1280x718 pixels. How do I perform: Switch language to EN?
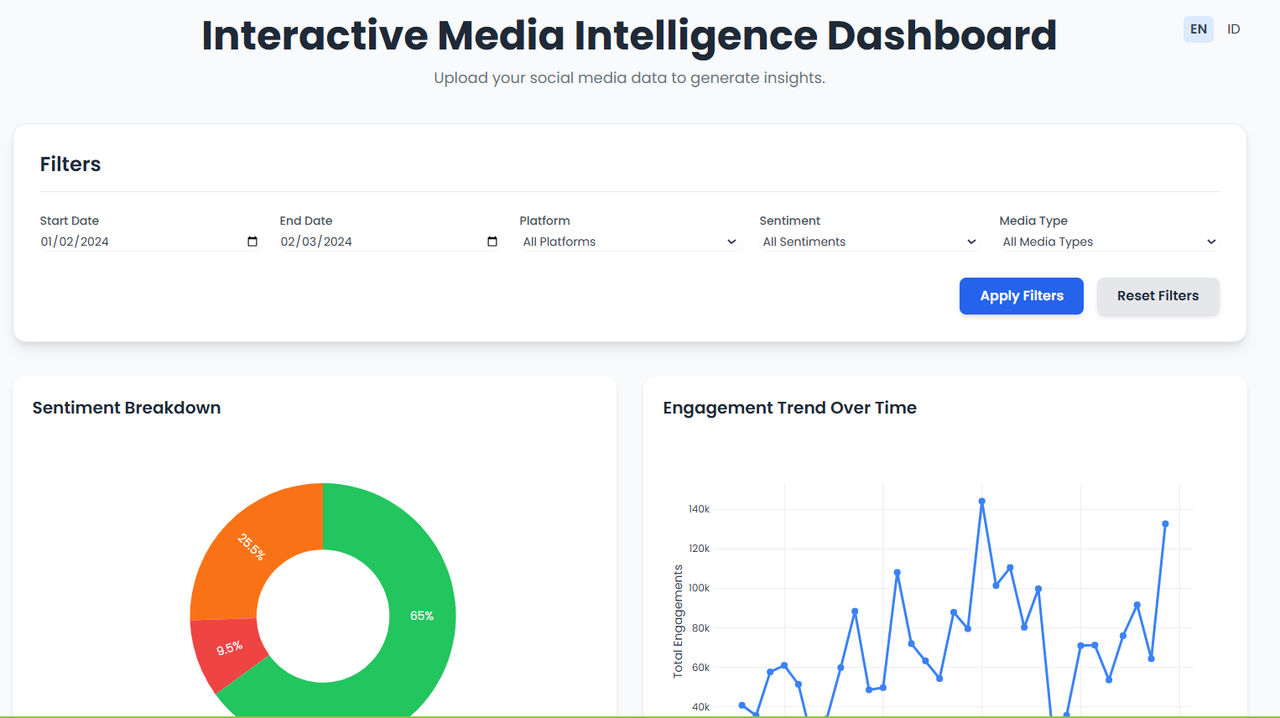click(x=1198, y=29)
